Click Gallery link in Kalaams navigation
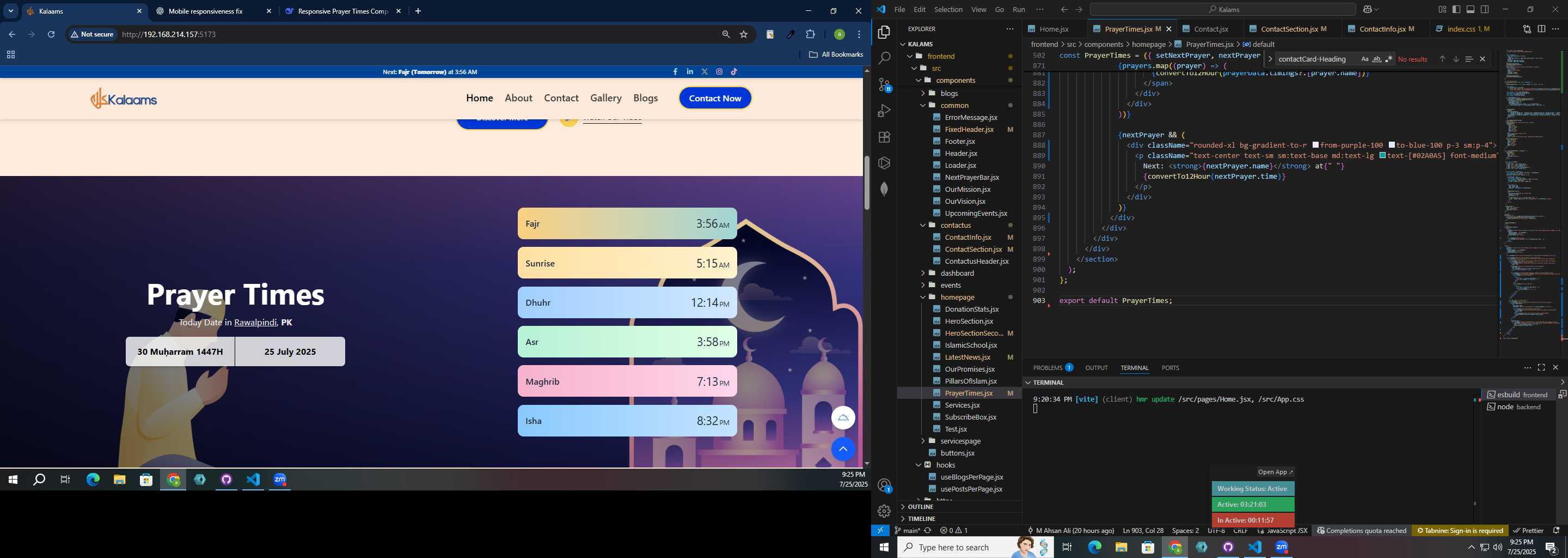The image size is (1568, 558). [605, 98]
